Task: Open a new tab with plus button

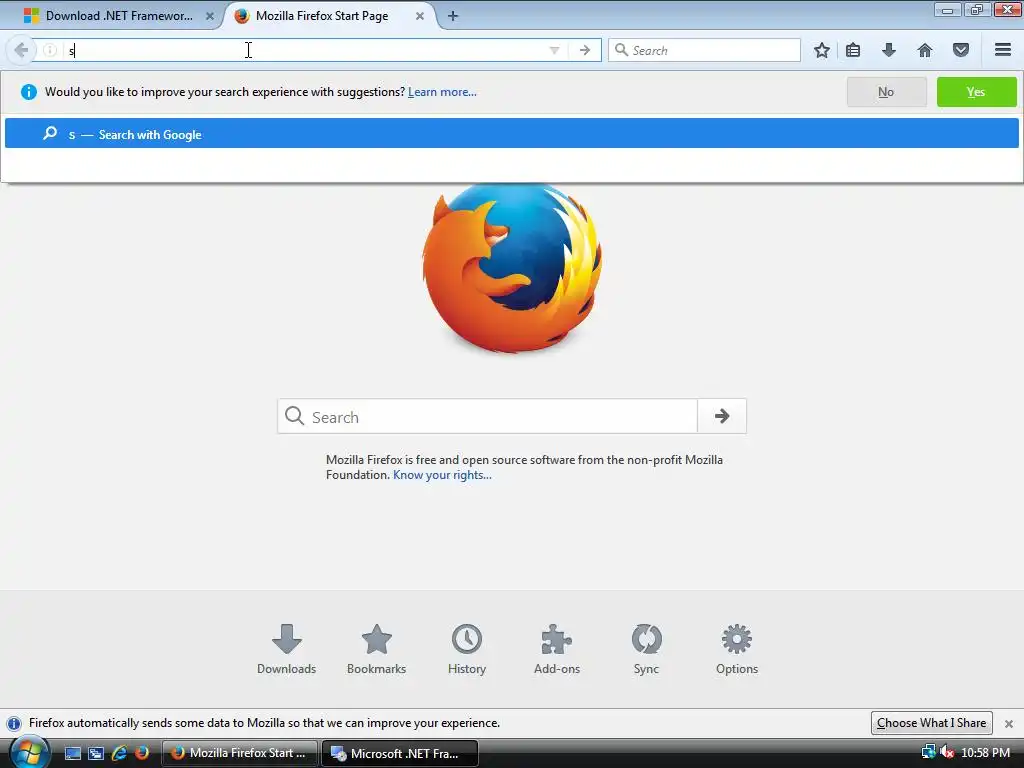Action: pos(453,16)
